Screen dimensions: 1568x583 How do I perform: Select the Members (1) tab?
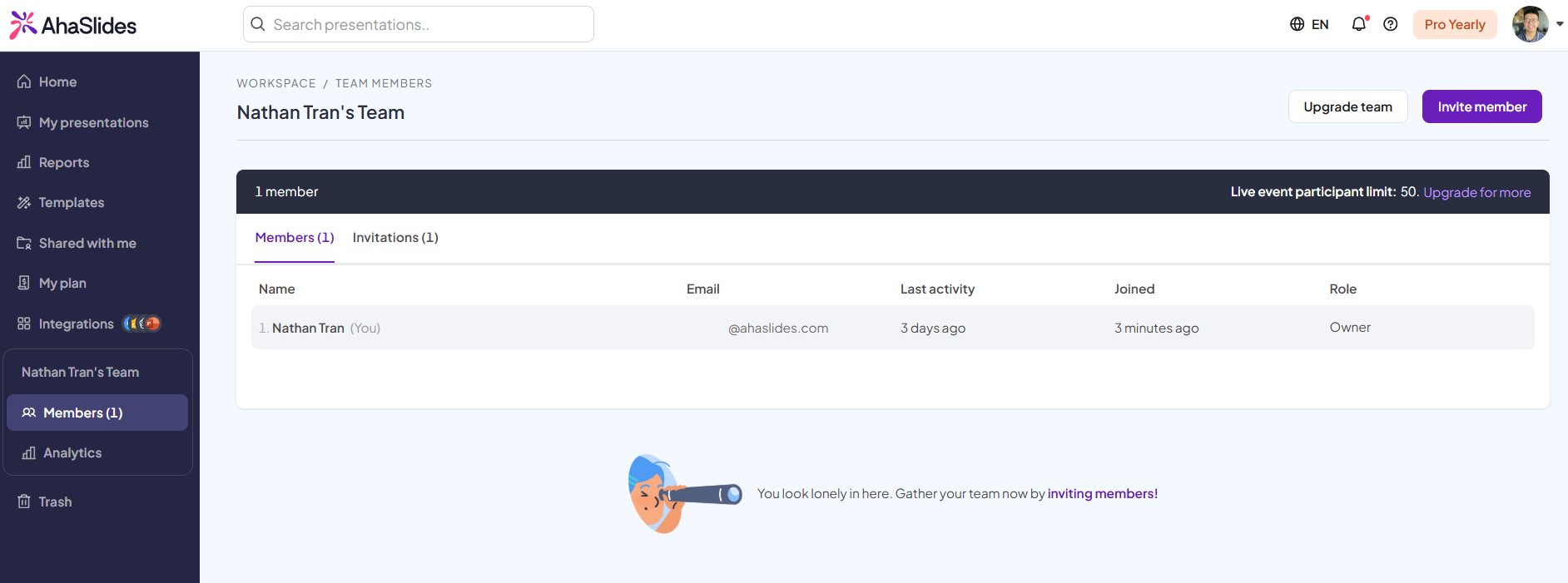pyautogui.click(x=295, y=238)
